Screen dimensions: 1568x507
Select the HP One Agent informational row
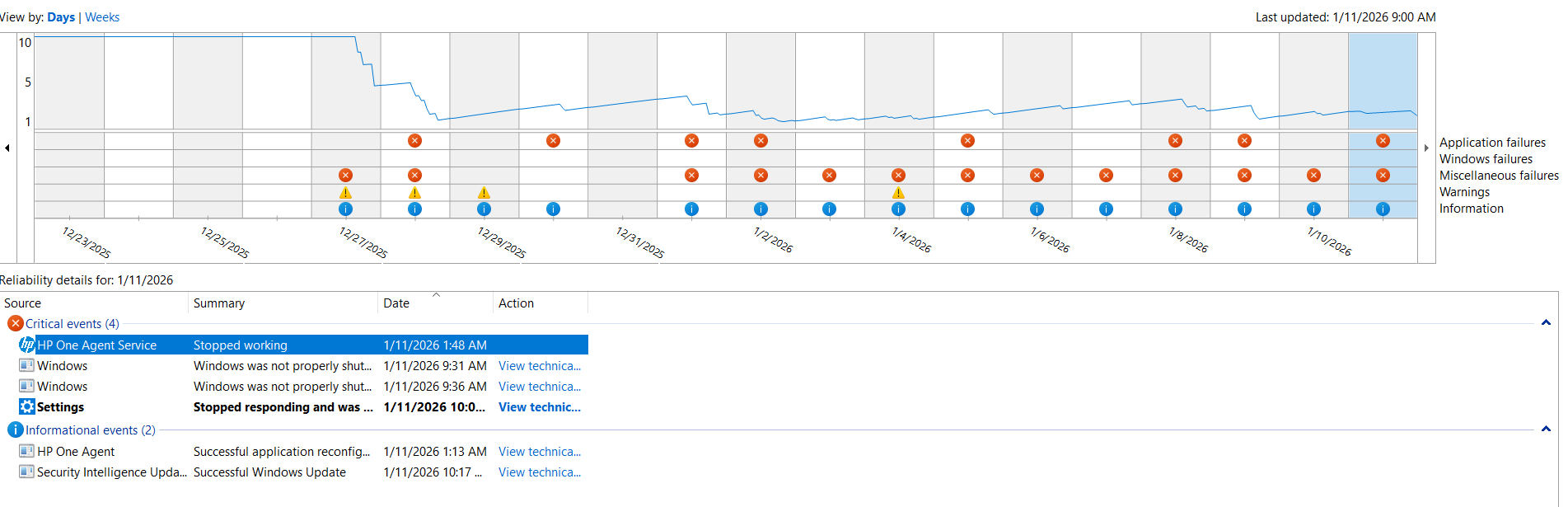tap(302, 451)
